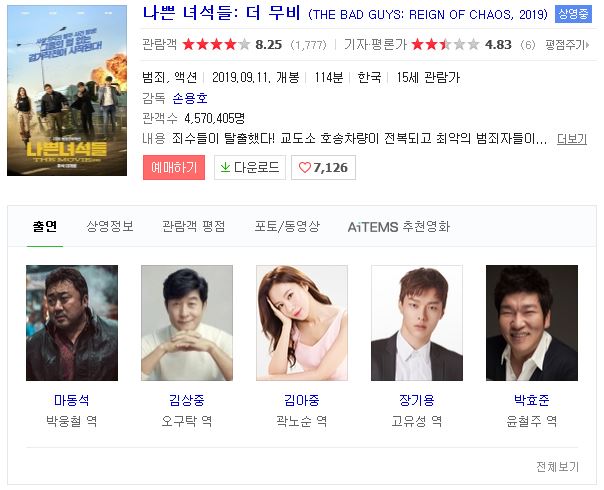Click the heart like icon showing 7,126
Viewport: 604px width, 490px height.
click(304, 168)
